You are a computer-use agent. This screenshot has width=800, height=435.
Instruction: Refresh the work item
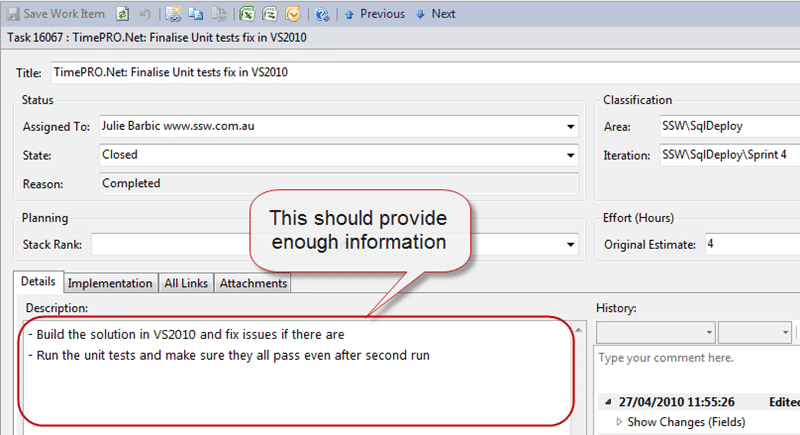(x=122, y=14)
